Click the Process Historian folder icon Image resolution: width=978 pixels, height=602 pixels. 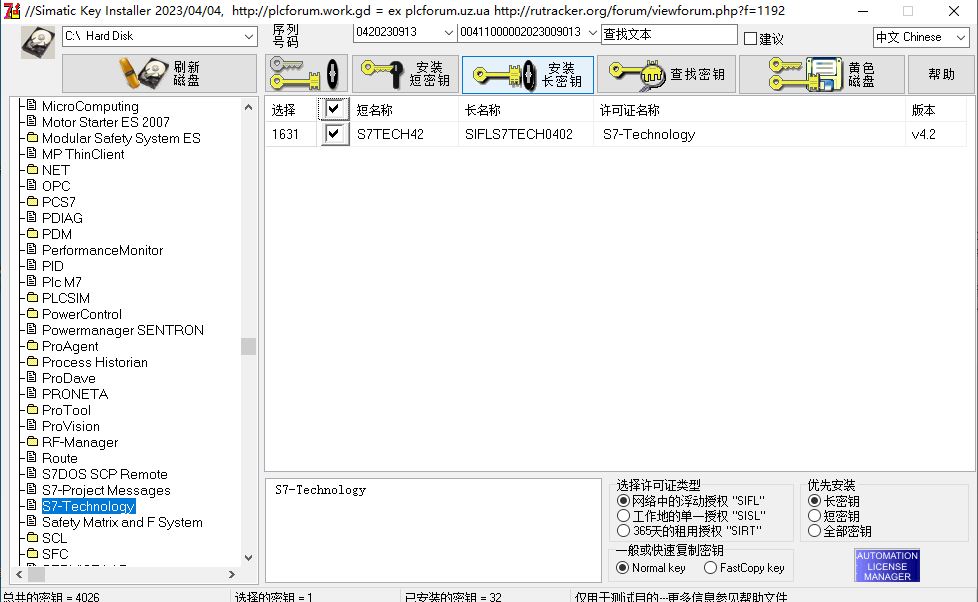point(32,362)
